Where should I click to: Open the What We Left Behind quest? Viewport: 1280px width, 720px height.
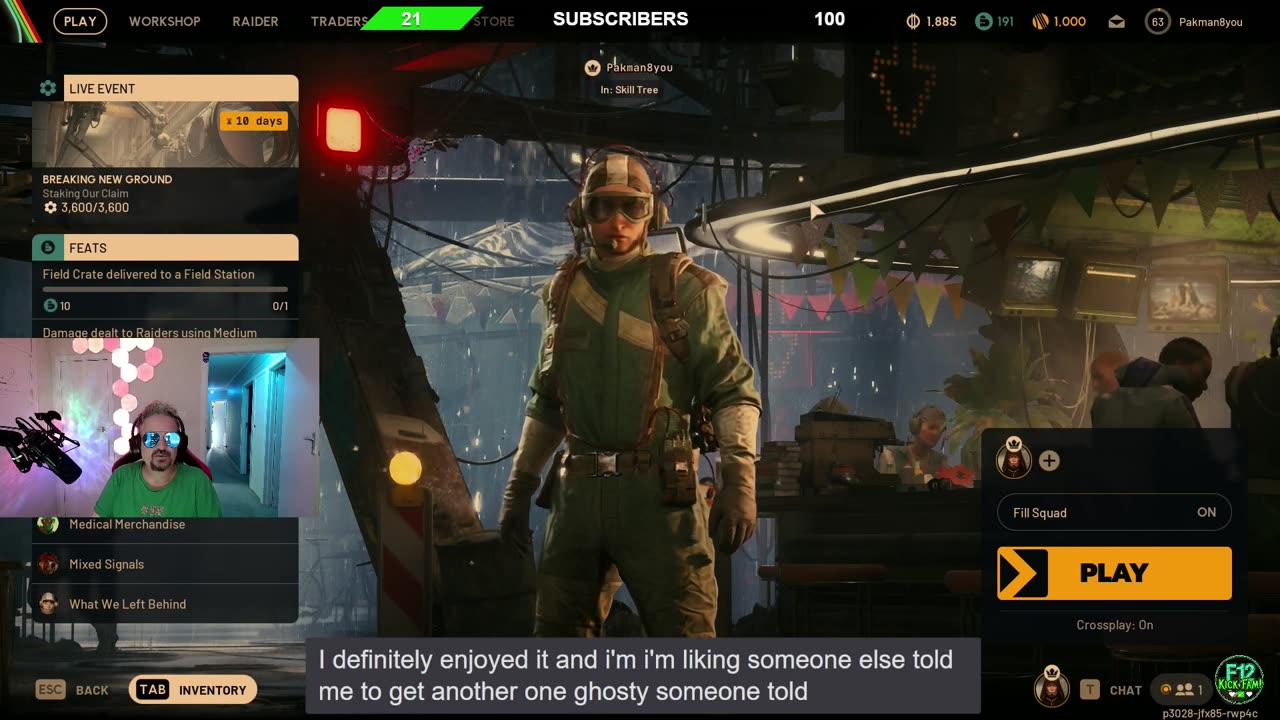[165, 604]
